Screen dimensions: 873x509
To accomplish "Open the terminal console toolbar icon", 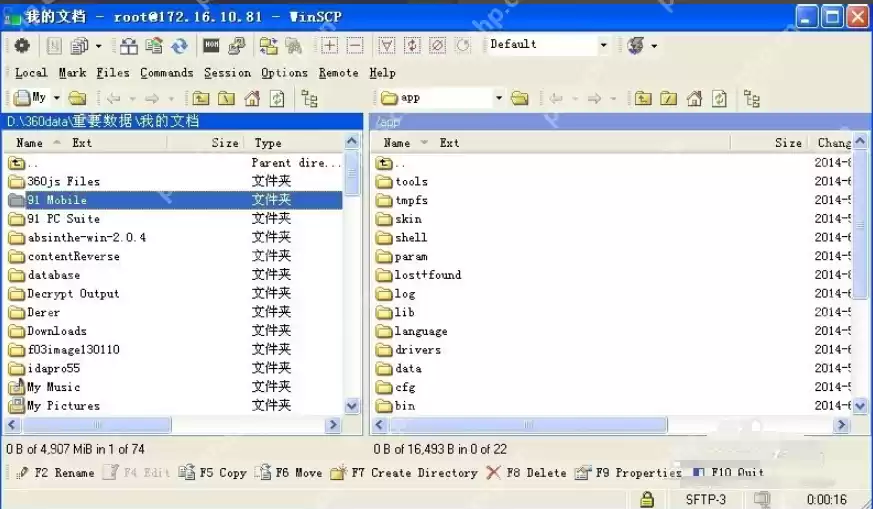I will (x=211, y=45).
